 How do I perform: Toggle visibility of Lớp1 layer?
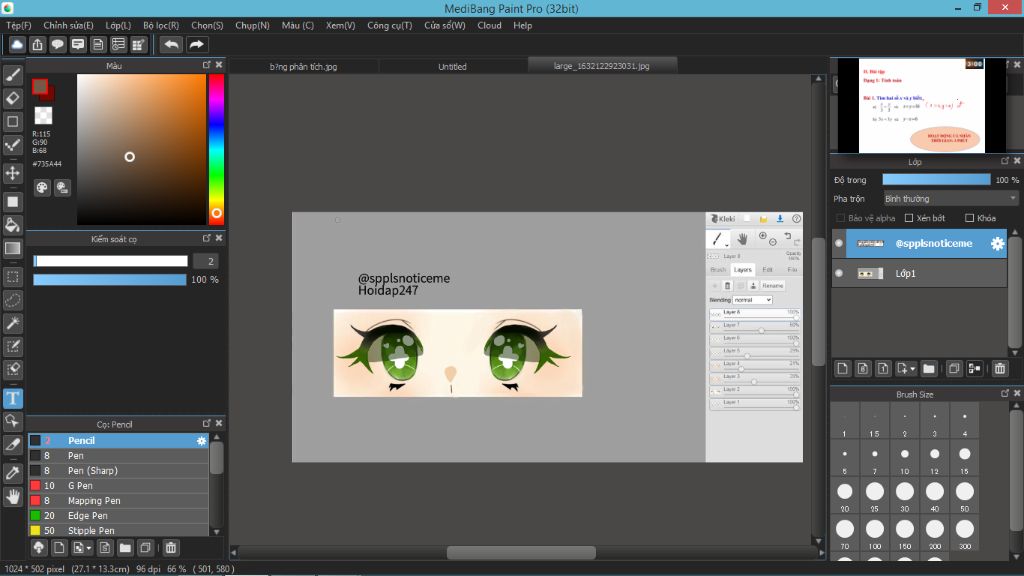pos(839,274)
